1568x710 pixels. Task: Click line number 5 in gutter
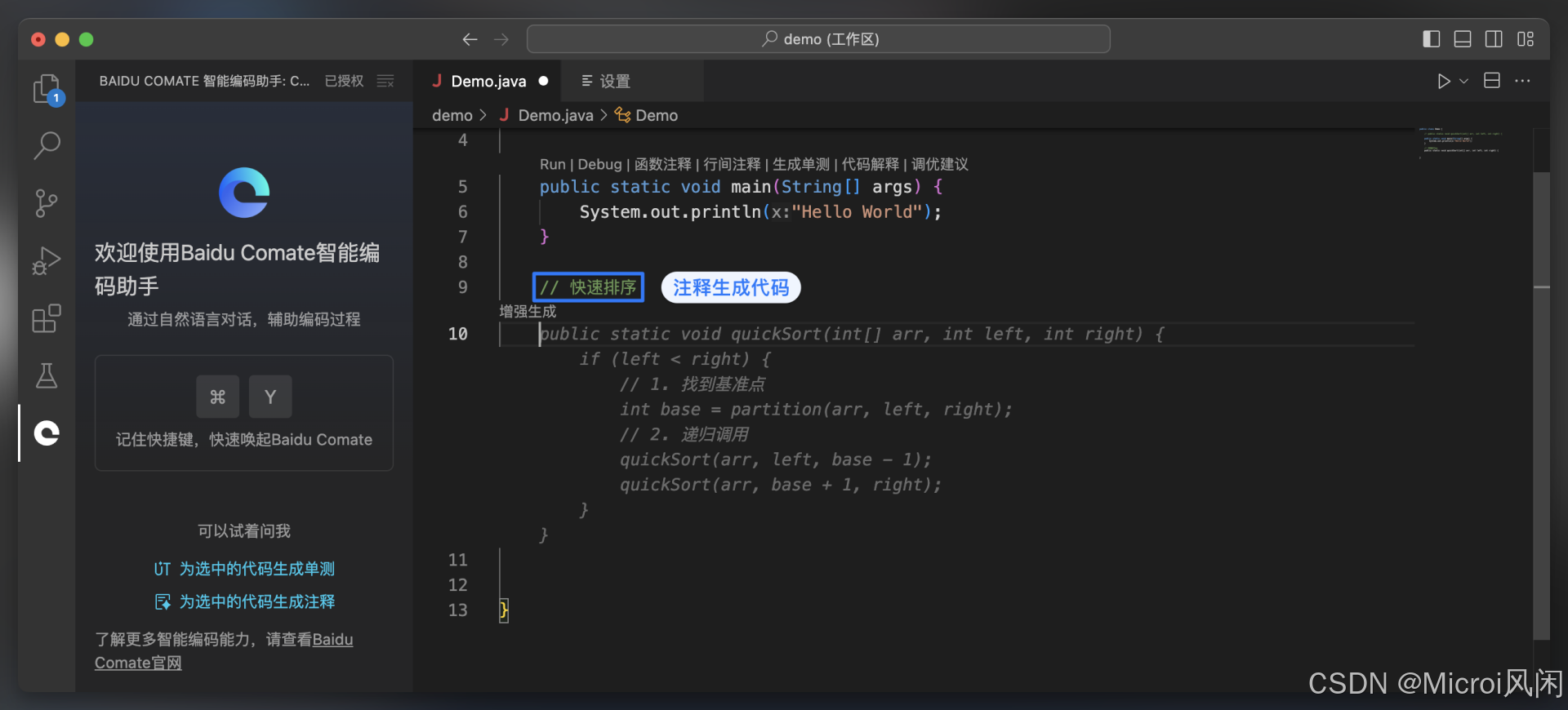click(462, 186)
